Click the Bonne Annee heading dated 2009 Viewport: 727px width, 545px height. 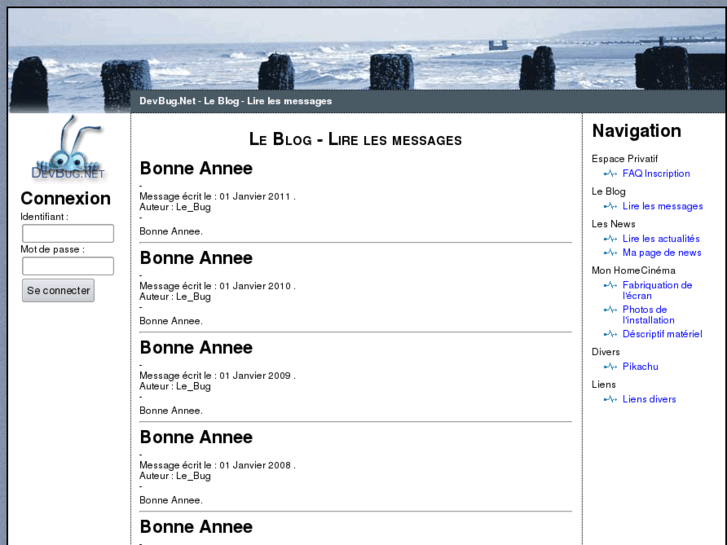click(196, 347)
